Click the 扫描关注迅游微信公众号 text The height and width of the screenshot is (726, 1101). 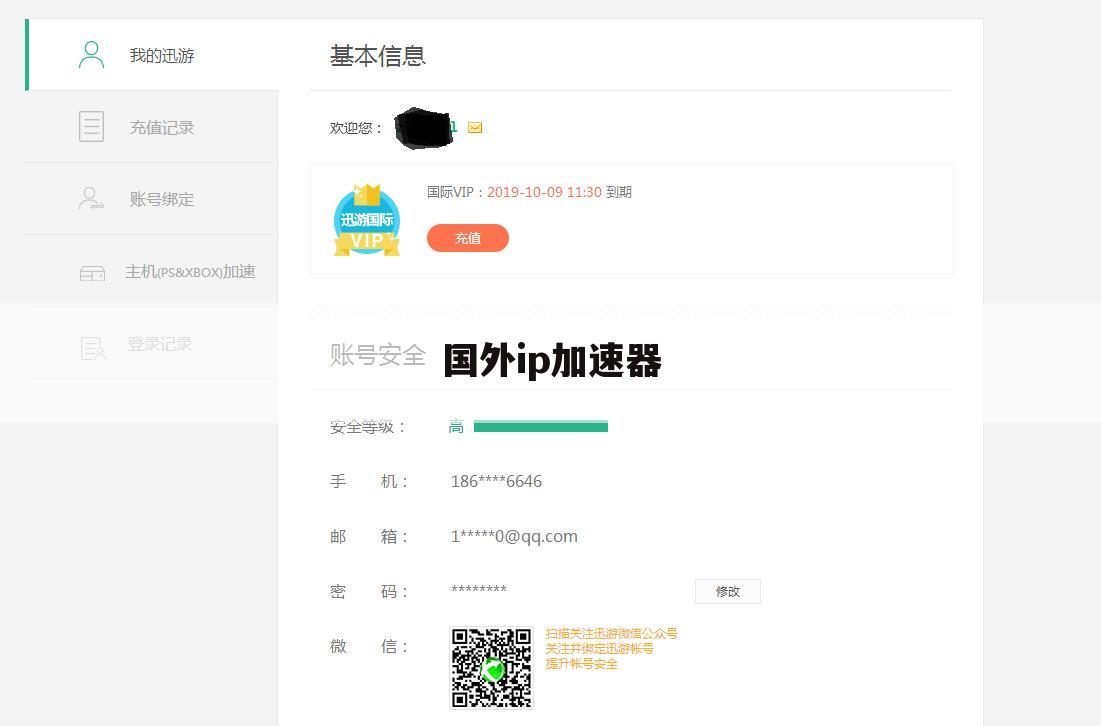pyautogui.click(x=612, y=633)
